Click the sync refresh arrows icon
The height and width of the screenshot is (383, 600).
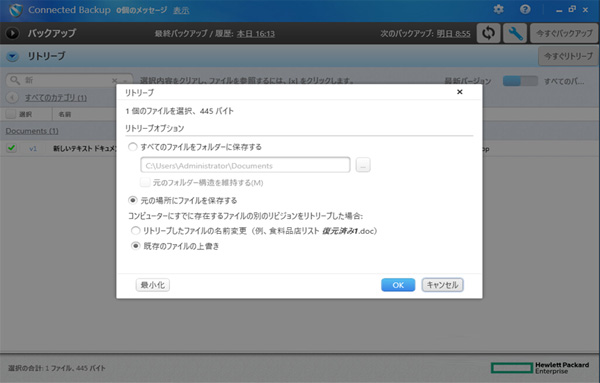click(488, 33)
